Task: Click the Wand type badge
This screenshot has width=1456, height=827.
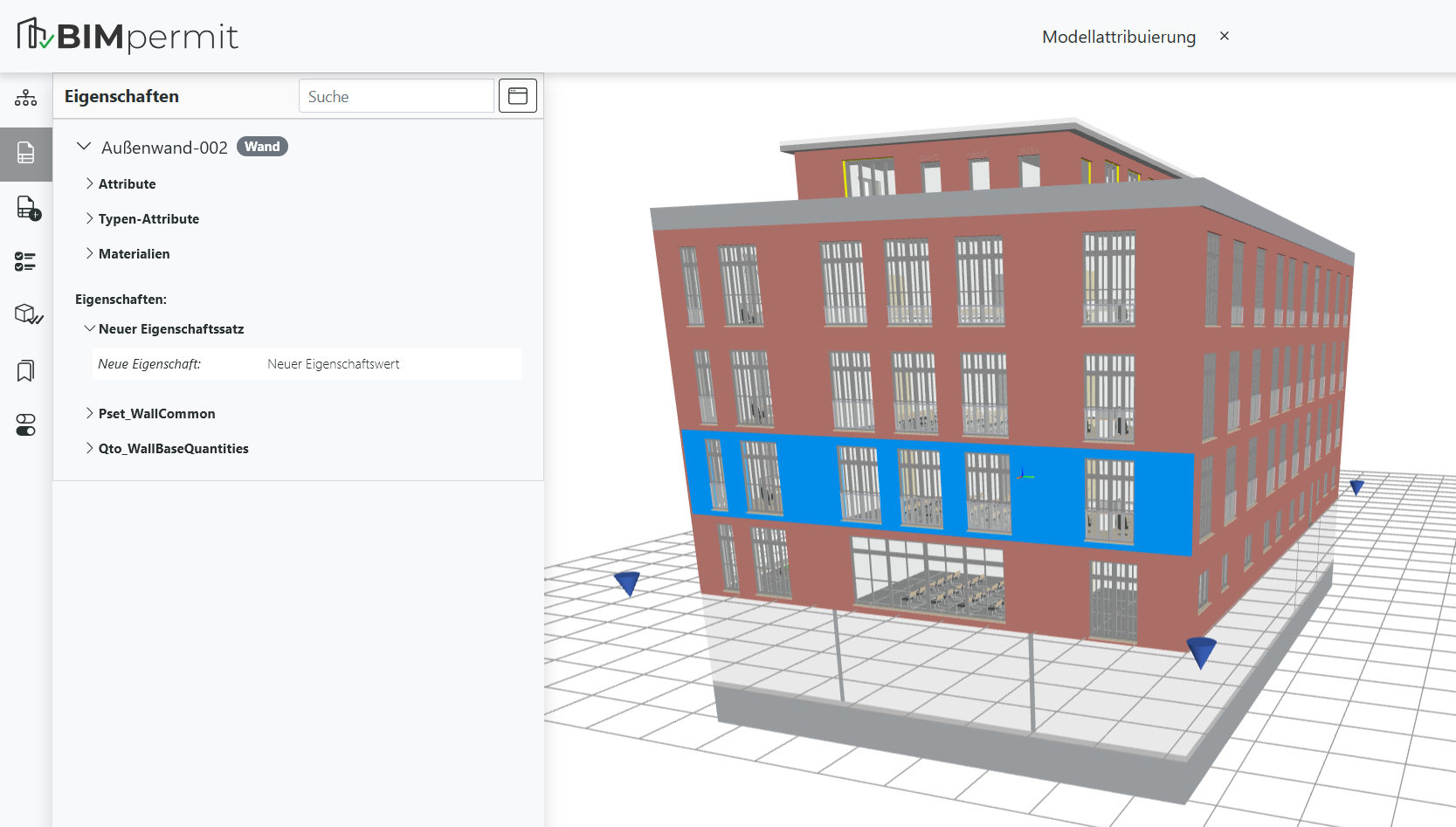Action: coord(262,147)
